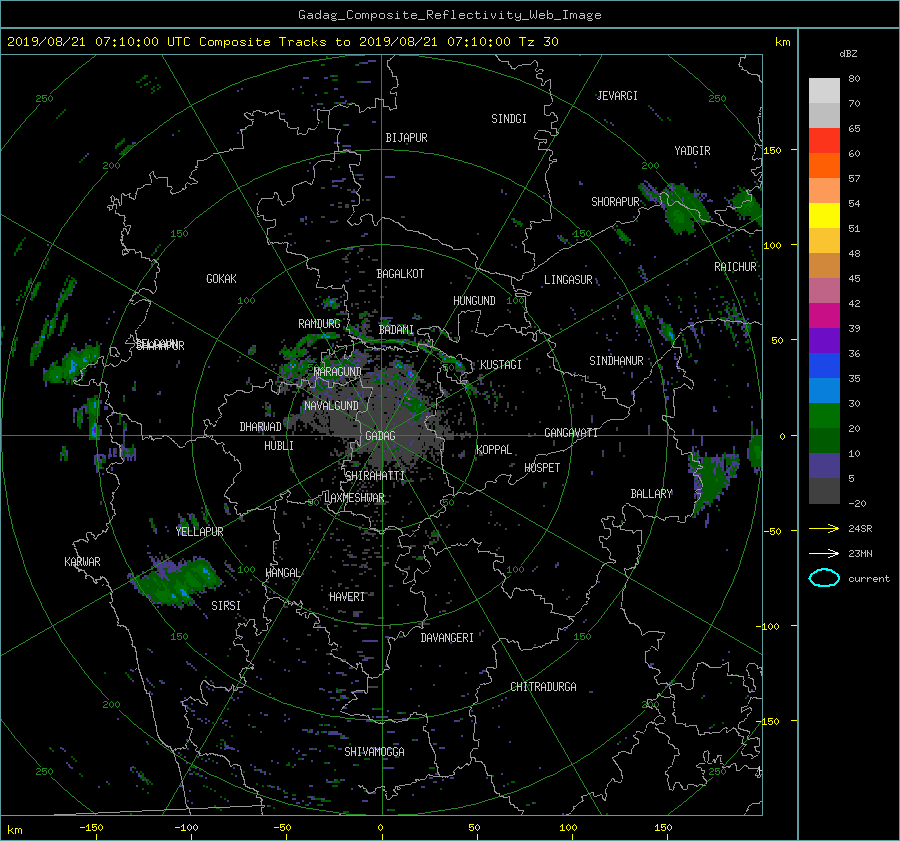This screenshot has height=841, width=900.
Task: Pick the blue 36 dBZ color swatch
Action: (x=824, y=365)
